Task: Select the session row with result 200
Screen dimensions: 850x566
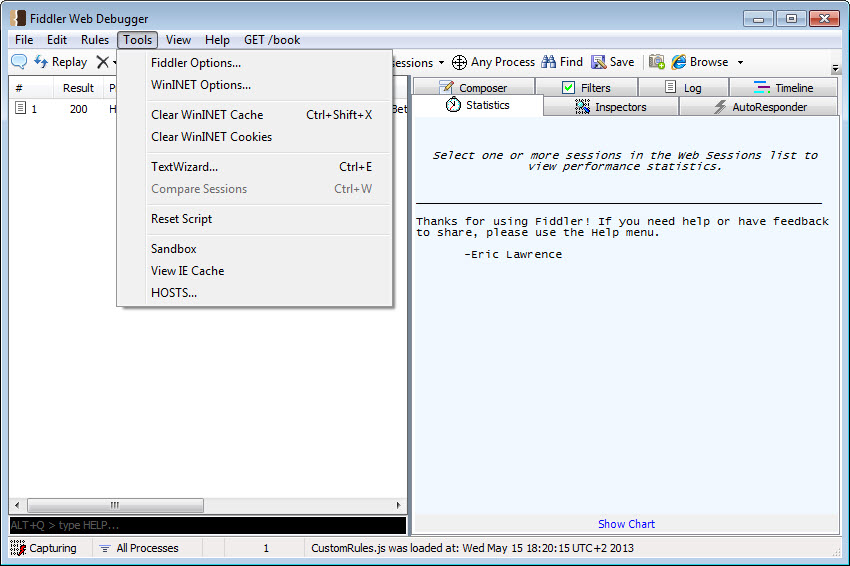Action: click(x=208, y=109)
